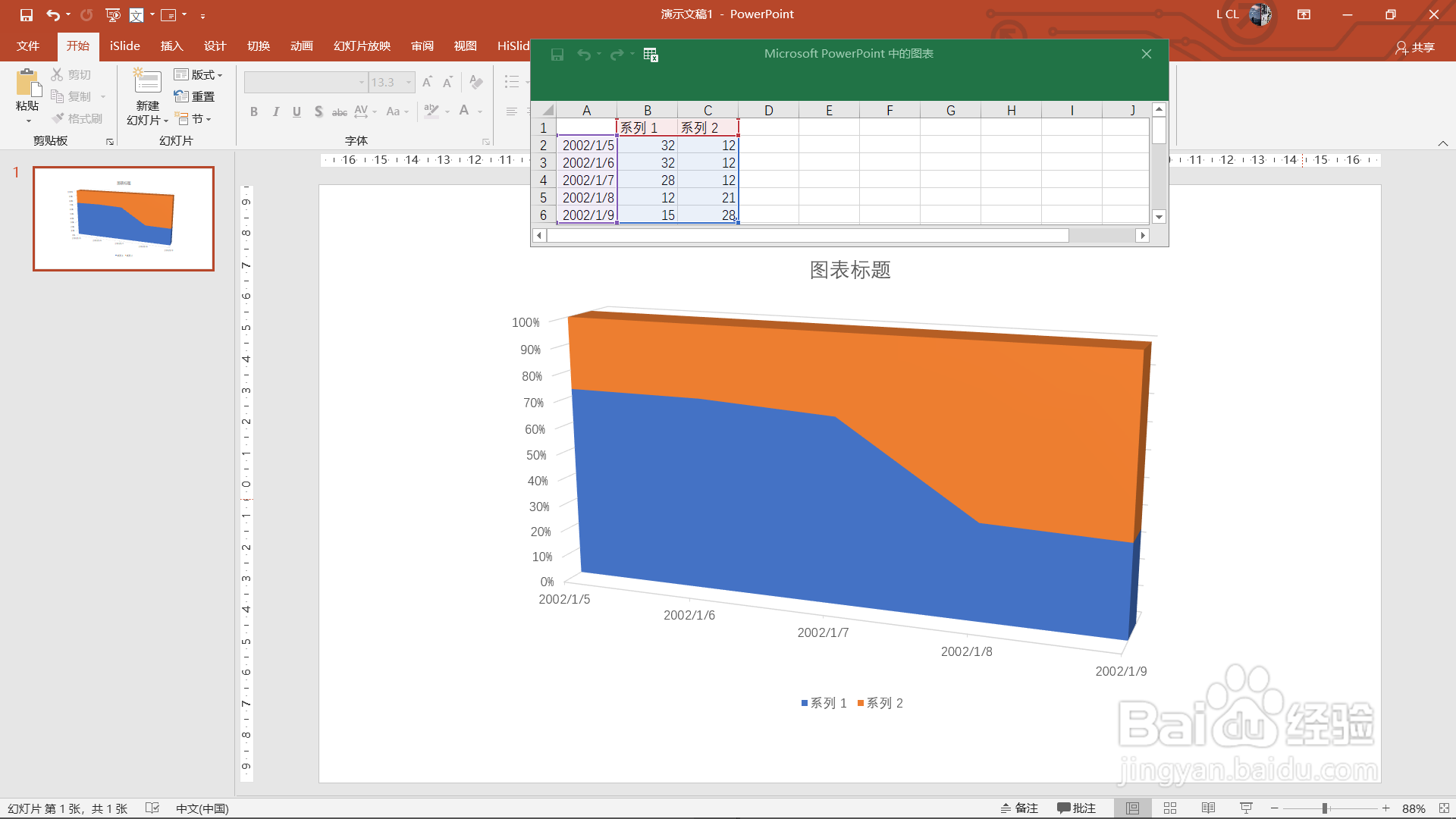Click the Reset slide button
1456x819 pixels.
195,96
